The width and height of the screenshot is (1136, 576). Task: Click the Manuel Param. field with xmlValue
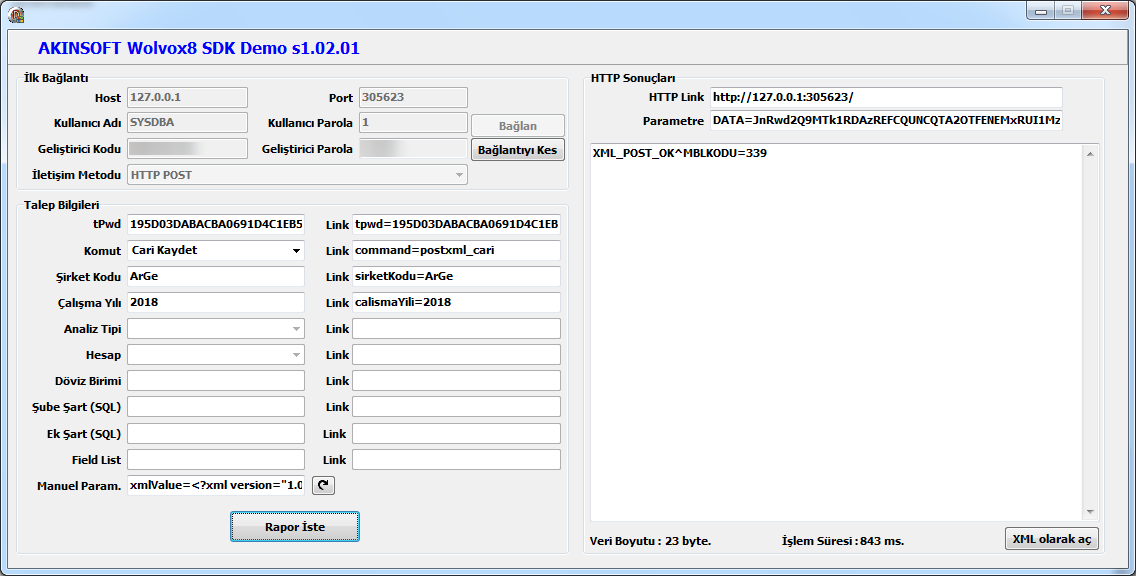tap(216, 485)
